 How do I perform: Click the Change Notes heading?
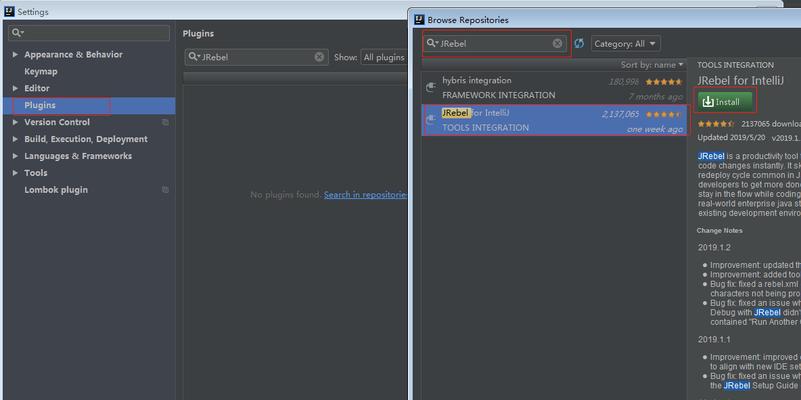(x=720, y=230)
